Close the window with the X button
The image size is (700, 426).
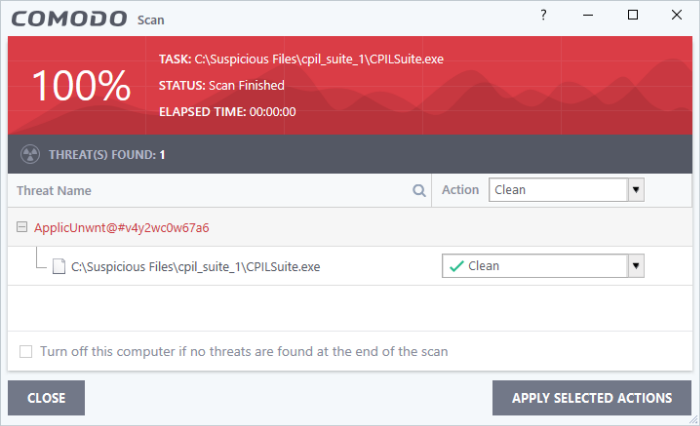click(677, 15)
